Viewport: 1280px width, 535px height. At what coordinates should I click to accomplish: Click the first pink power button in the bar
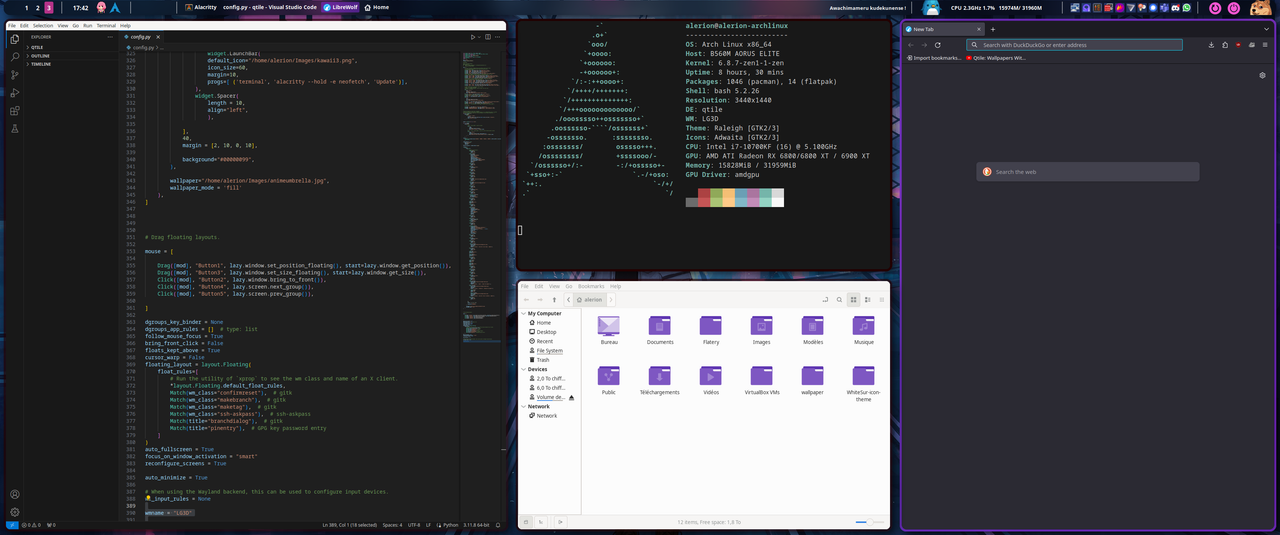(1215, 8)
